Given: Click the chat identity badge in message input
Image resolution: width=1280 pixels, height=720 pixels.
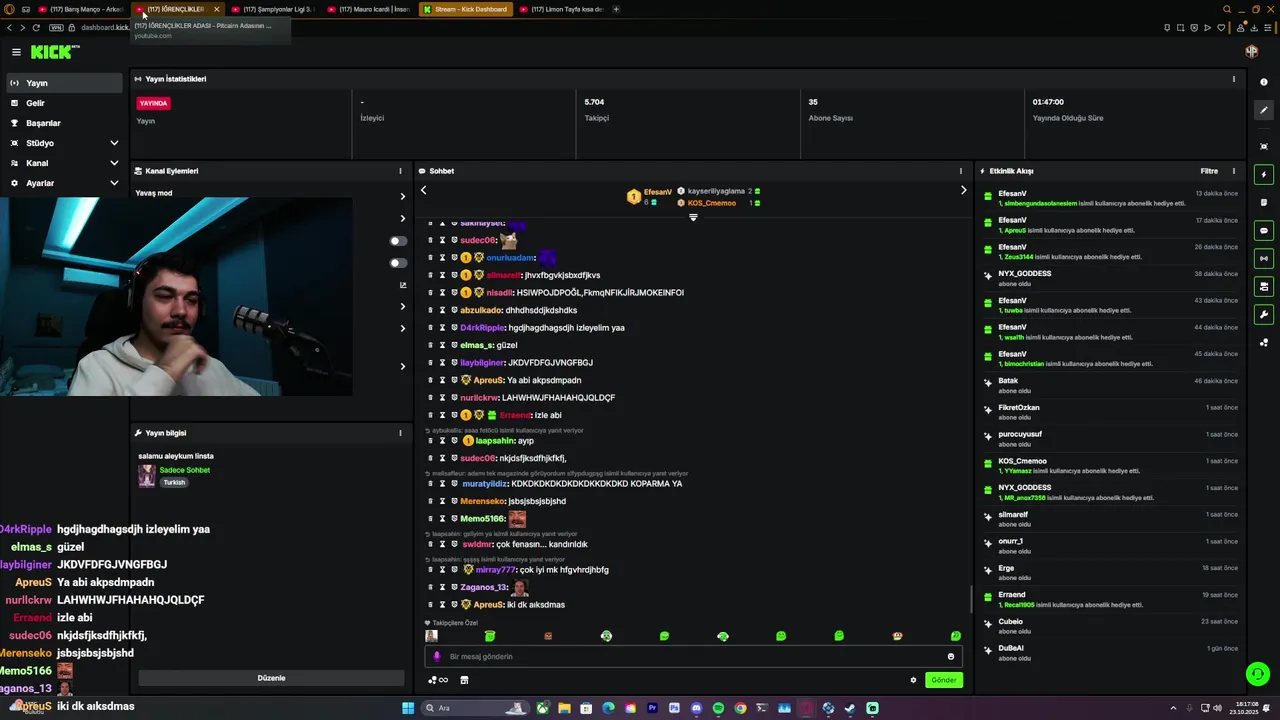Looking at the screenshot, I should [436, 657].
